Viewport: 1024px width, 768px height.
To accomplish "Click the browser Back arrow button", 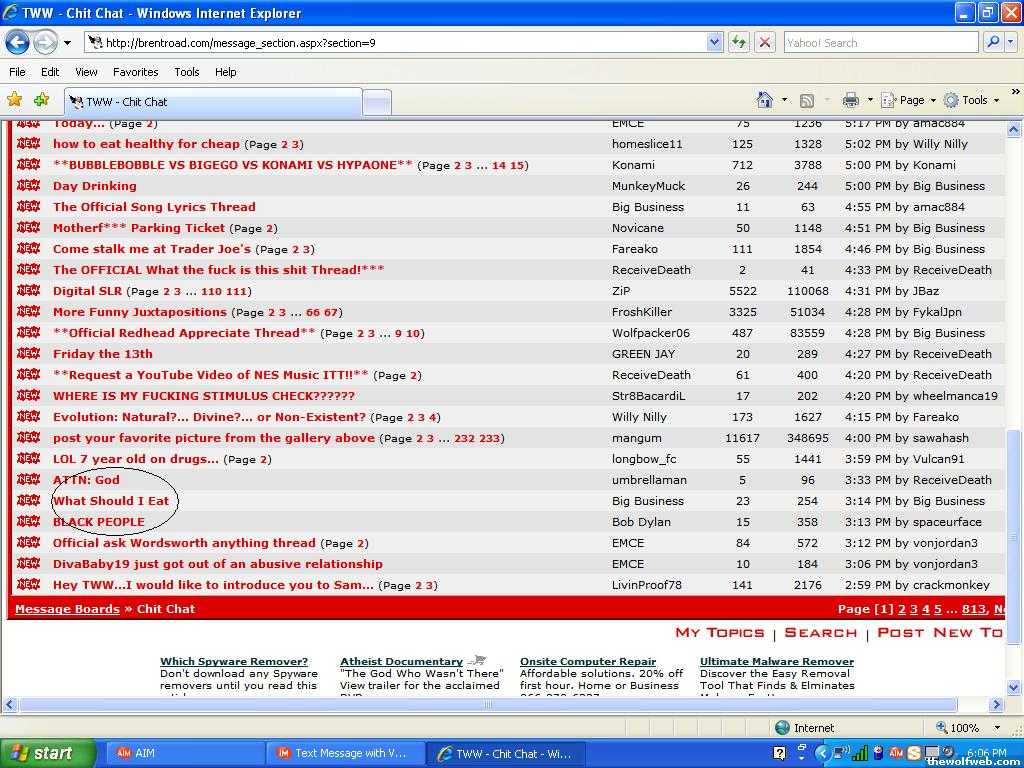I will [17, 42].
